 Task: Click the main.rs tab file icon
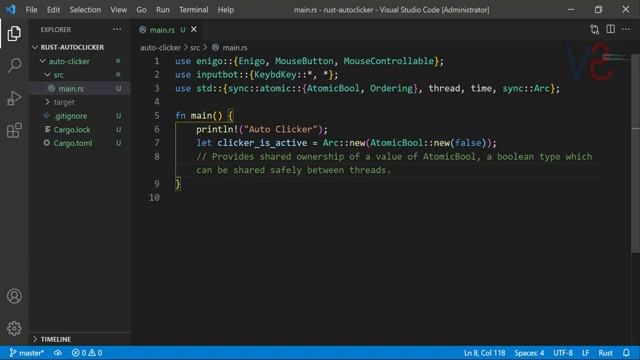click(142, 29)
